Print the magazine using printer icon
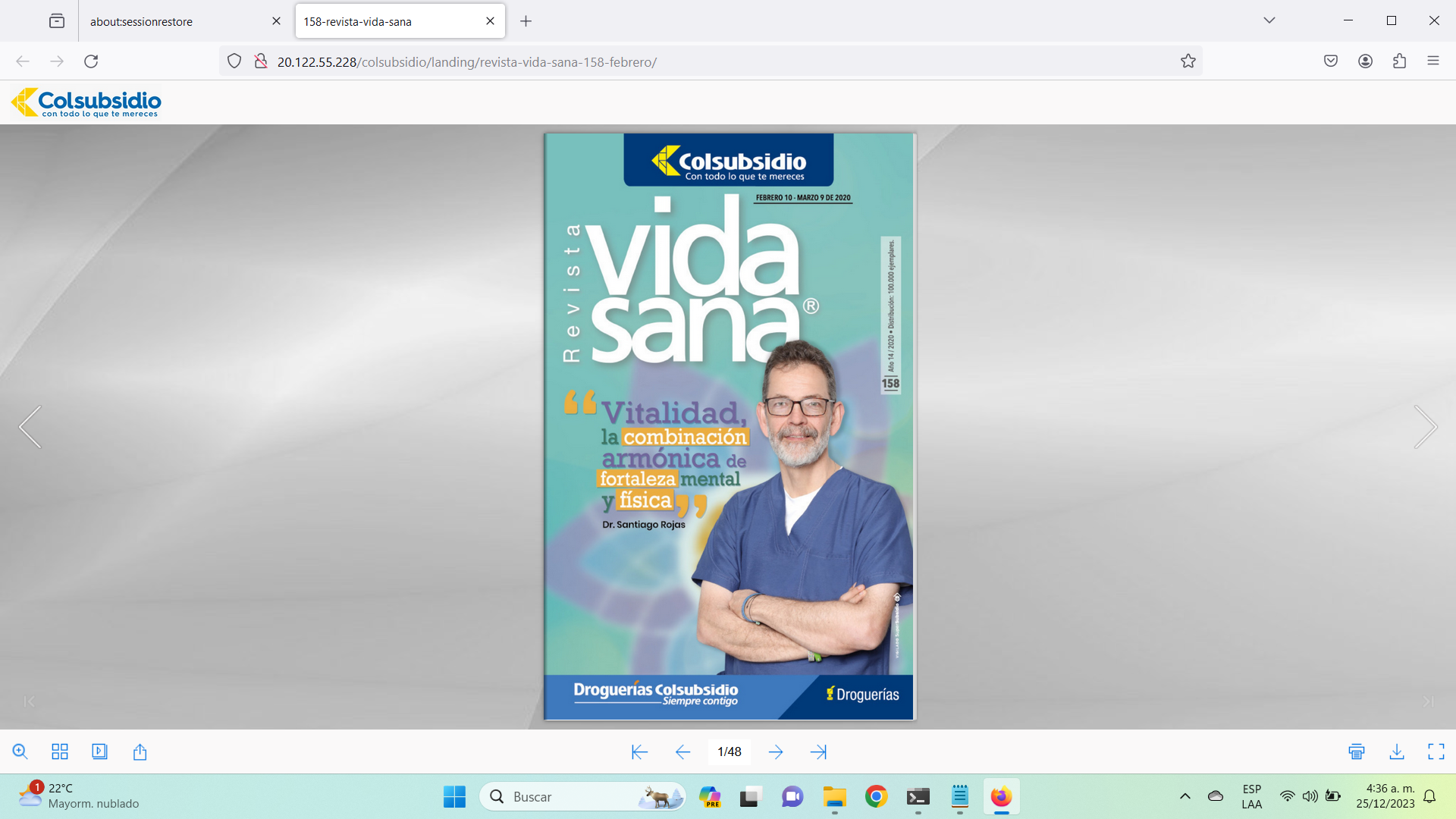The width and height of the screenshot is (1456, 819). point(1357,752)
